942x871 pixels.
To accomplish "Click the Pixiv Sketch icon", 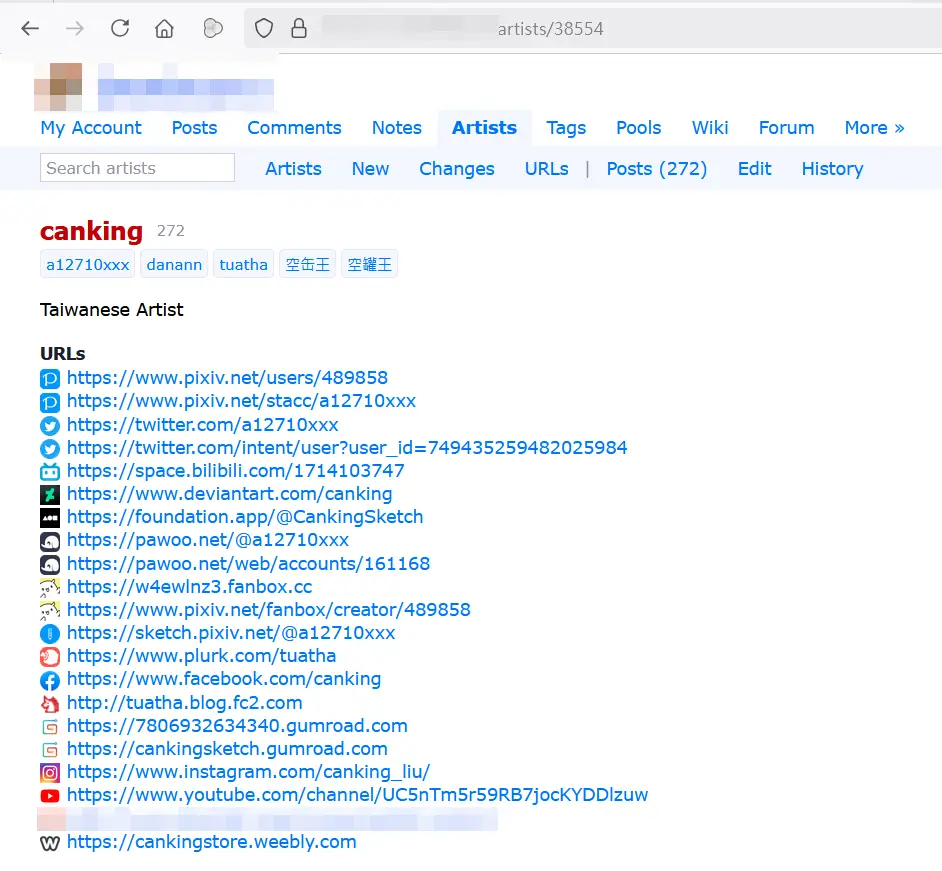I will point(50,634).
